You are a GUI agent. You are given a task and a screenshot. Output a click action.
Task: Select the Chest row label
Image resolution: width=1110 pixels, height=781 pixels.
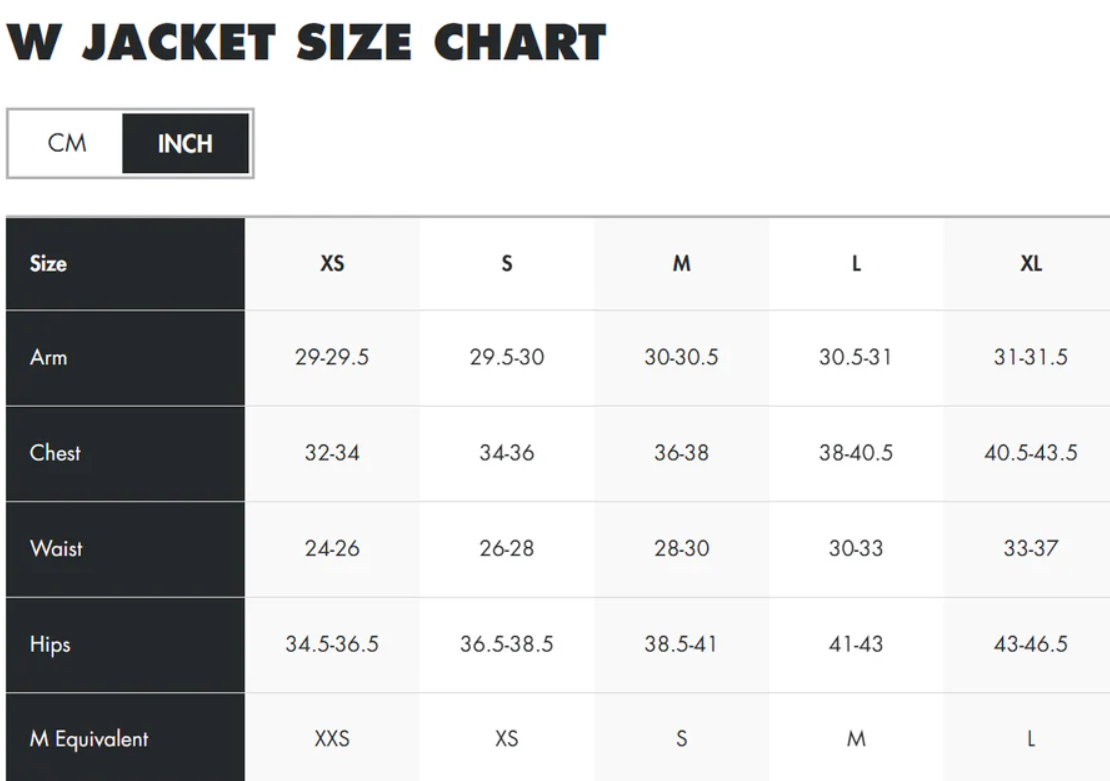coord(55,452)
